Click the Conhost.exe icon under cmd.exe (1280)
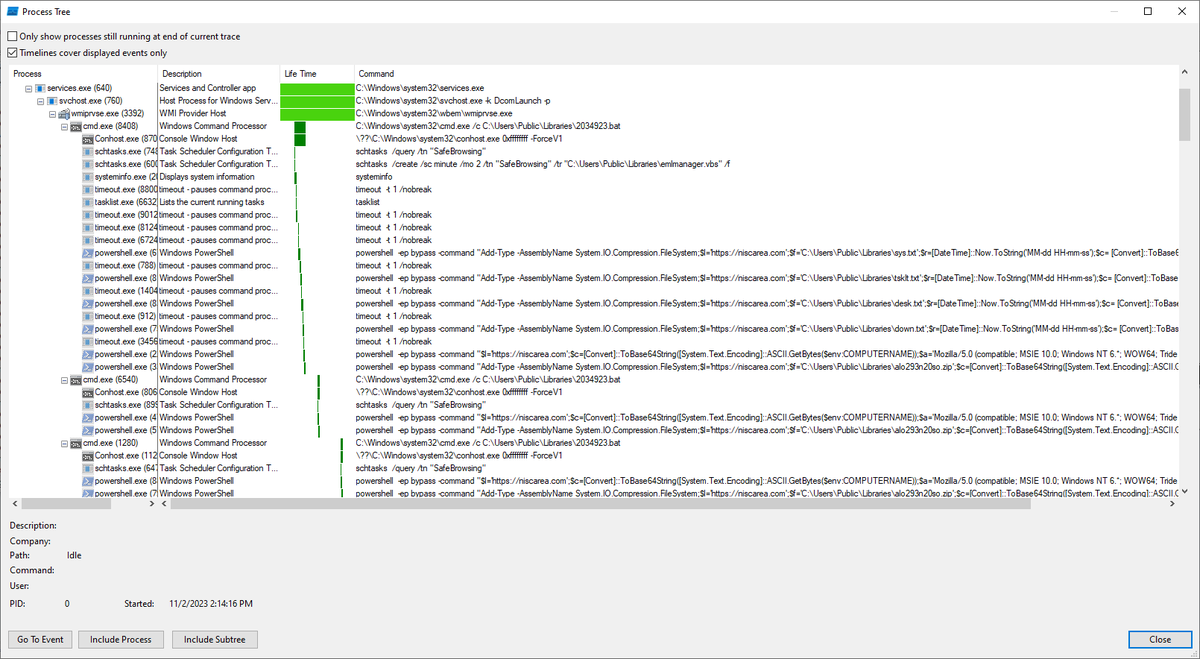This screenshot has width=1200, height=659. click(x=88, y=456)
